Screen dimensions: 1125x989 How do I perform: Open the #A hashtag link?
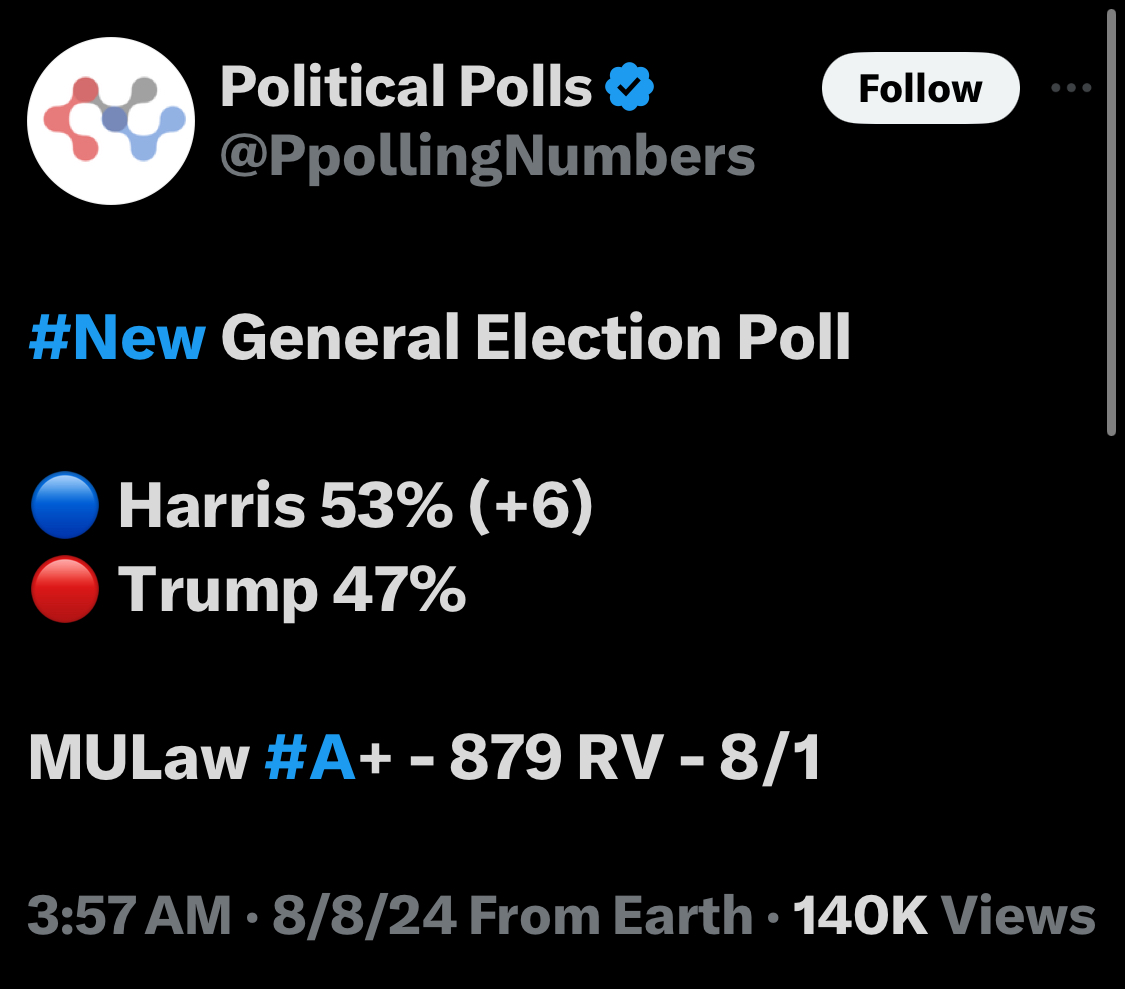310,757
